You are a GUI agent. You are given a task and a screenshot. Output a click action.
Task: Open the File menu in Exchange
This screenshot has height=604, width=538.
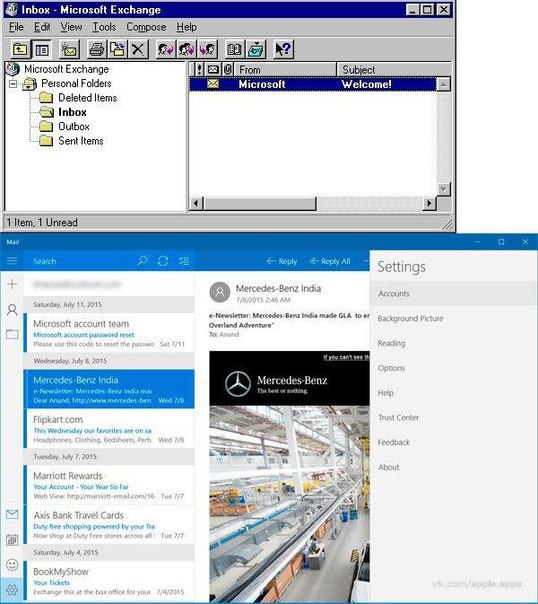pos(16,27)
